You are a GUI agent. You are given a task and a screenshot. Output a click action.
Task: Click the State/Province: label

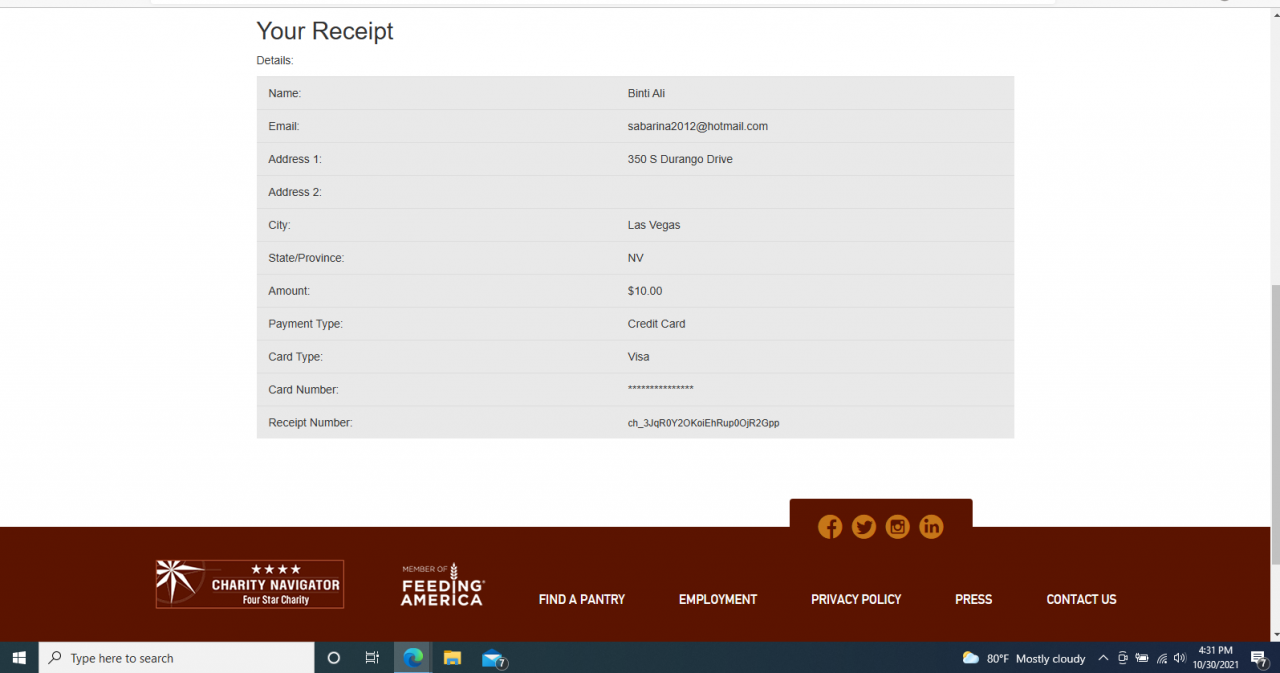[x=306, y=258]
